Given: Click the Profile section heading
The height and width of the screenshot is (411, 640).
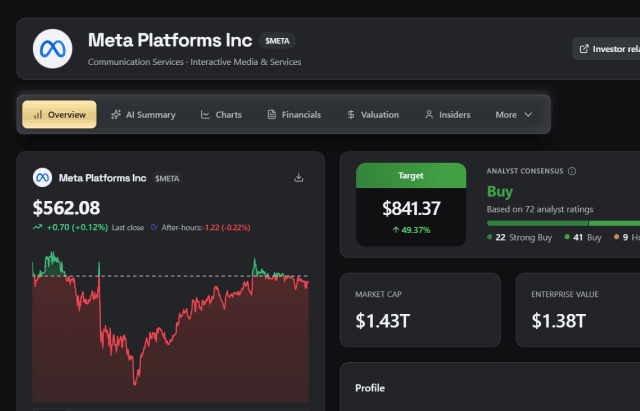Looking at the screenshot, I should pos(370,388).
